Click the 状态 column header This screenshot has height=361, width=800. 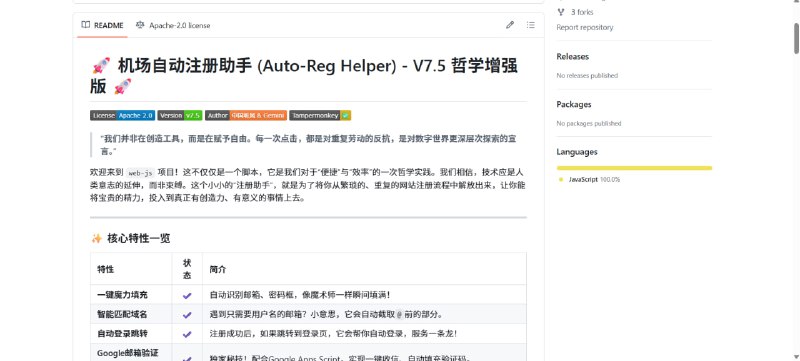187,269
